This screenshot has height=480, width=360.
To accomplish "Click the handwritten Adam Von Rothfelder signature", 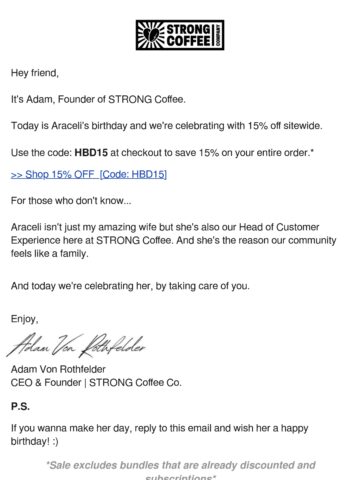I will click(x=77, y=345).
